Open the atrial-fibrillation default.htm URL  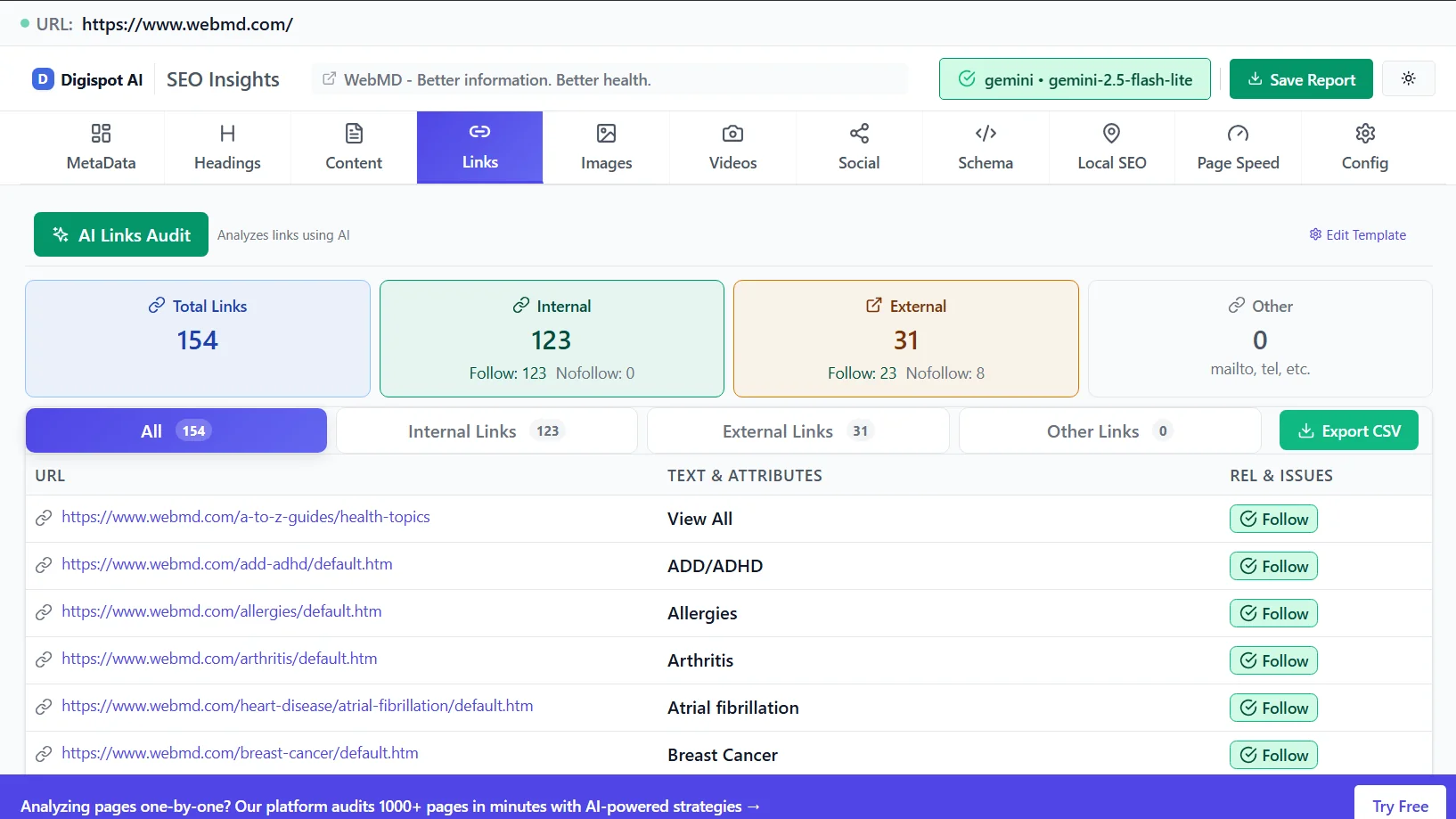tap(298, 706)
